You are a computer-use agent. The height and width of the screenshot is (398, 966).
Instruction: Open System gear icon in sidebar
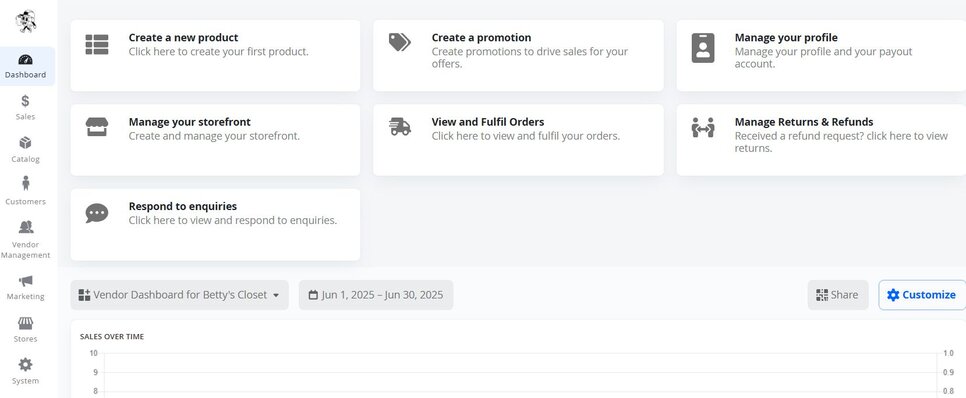[25, 365]
